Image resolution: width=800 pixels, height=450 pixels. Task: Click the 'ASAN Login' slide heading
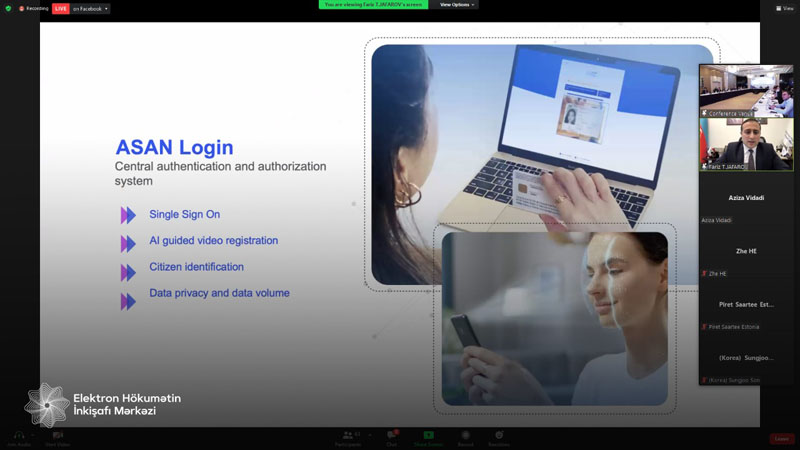pyautogui.click(x=174, y=147)
